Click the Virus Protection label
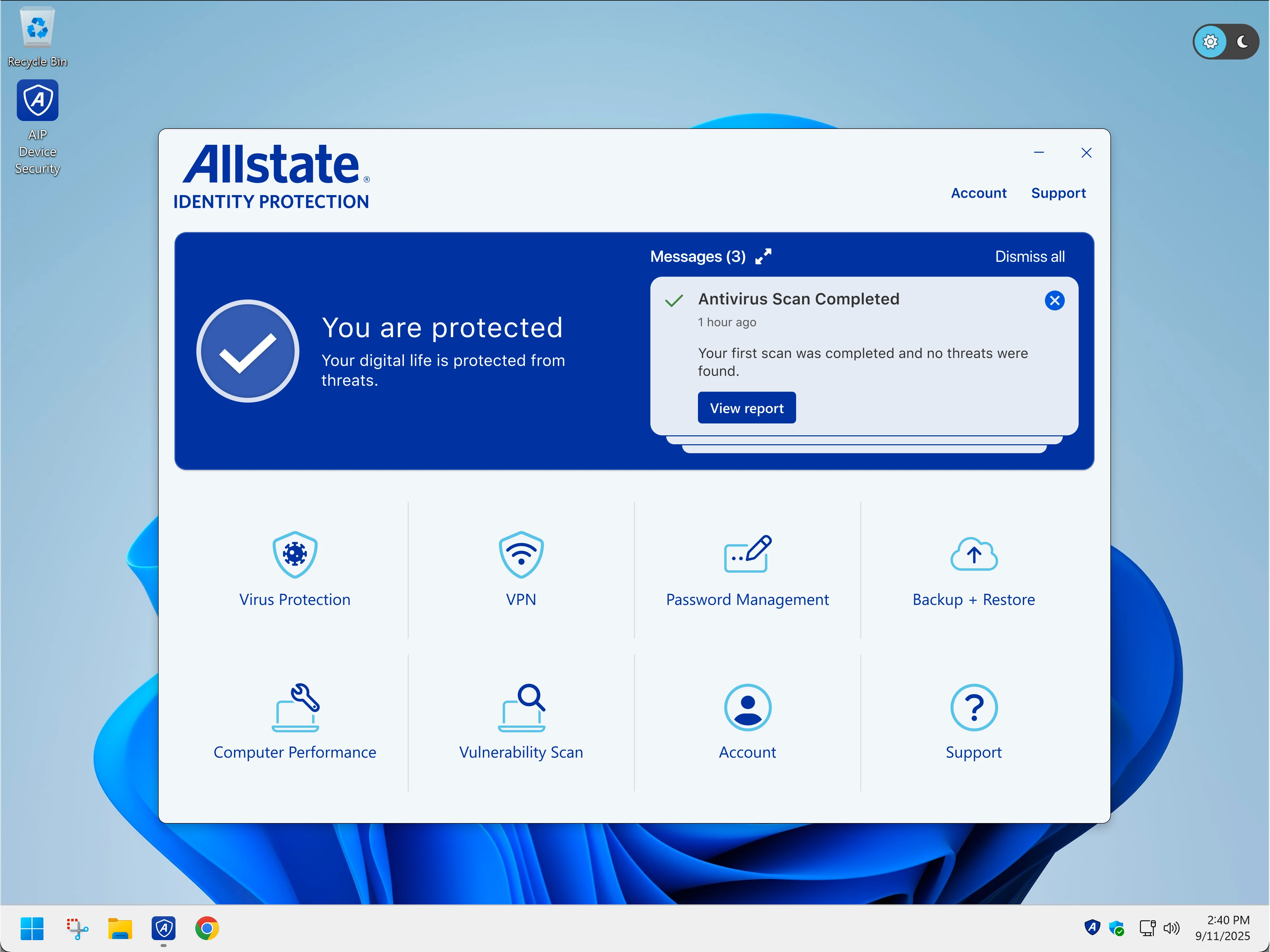 (x=294, y=599)
